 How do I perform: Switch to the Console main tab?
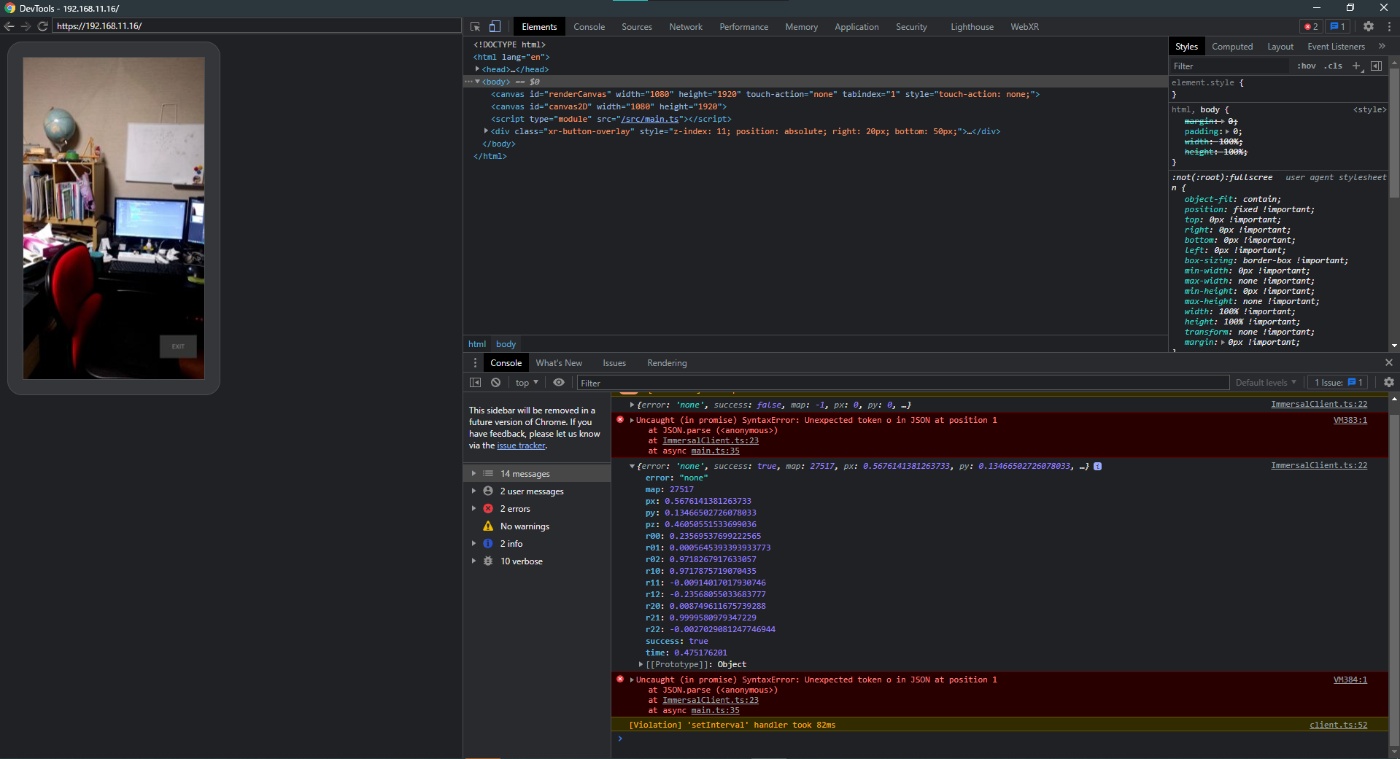[x=589, y=27]
